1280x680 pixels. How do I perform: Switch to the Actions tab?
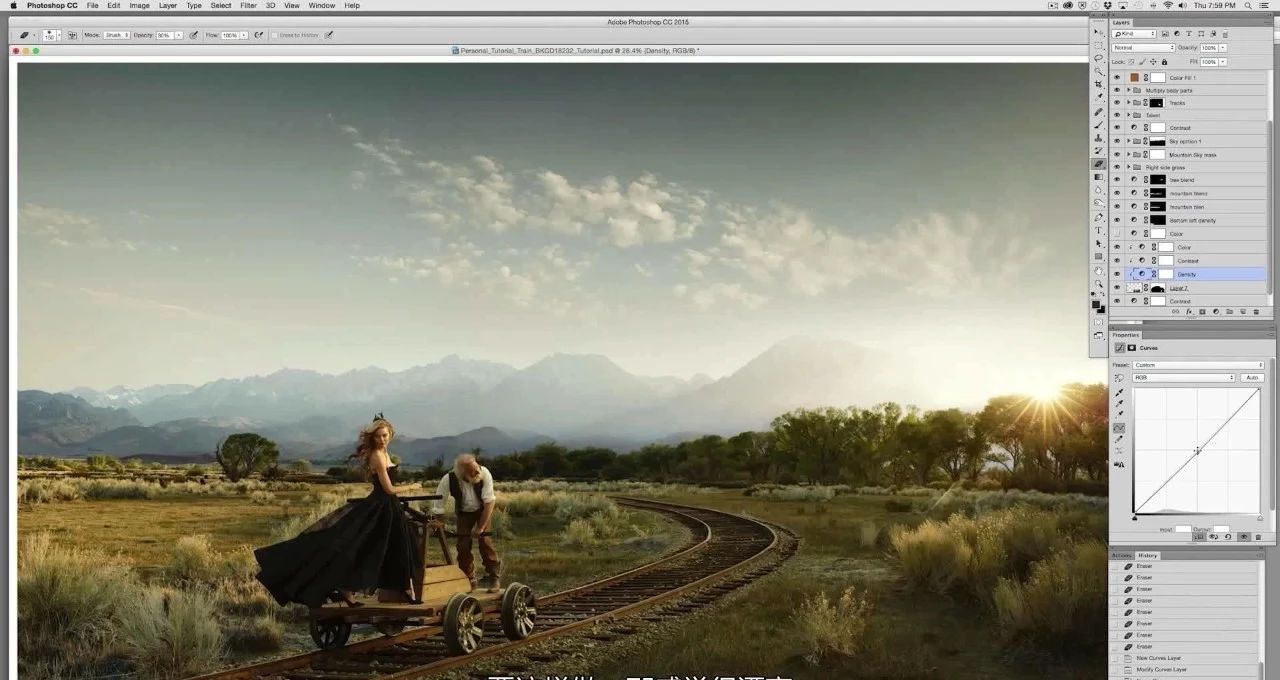1122,555
